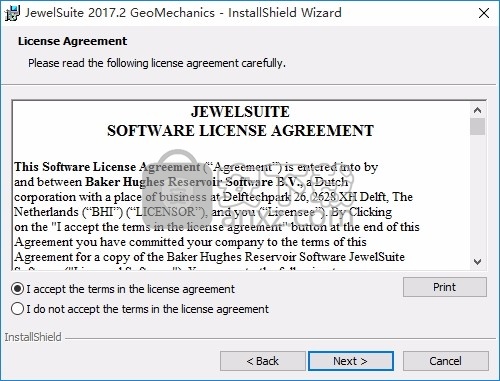Screen dimensions: 500x381
Task: Proceed with the Next button
Action: (351, 361)
